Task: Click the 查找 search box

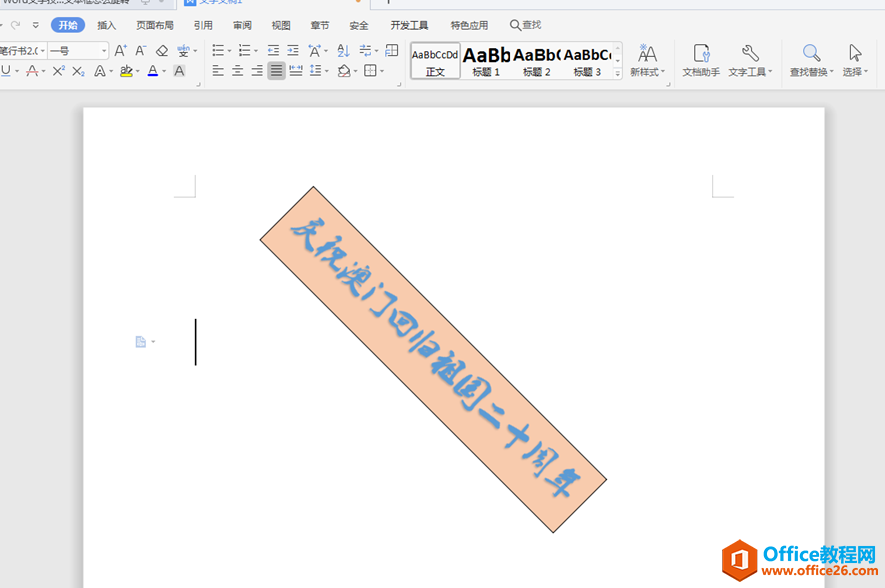Action: click(x=525, y=25)
